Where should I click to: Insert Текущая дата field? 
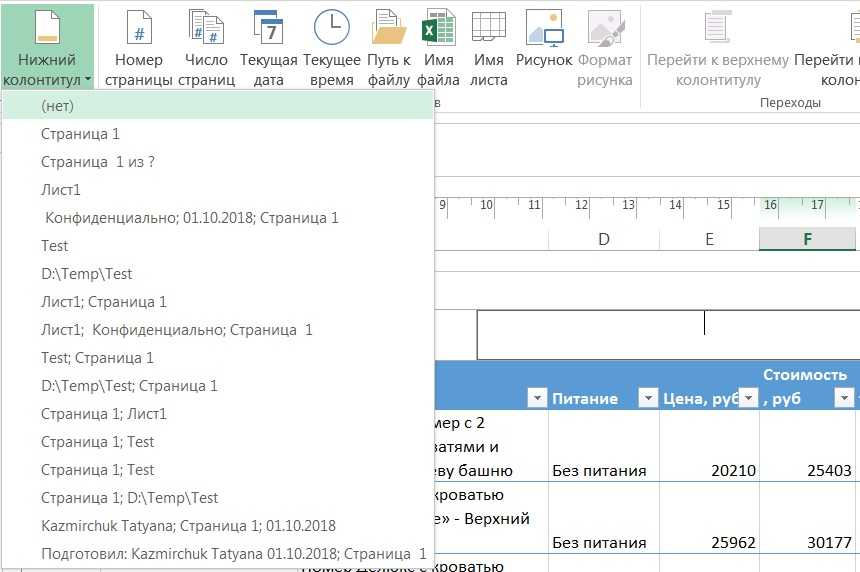point(269,47)
